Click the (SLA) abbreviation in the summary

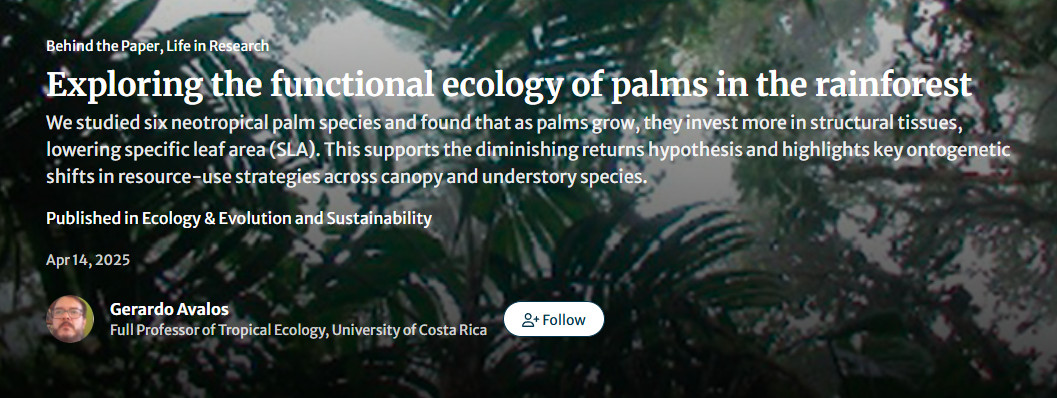coord(295,149)
